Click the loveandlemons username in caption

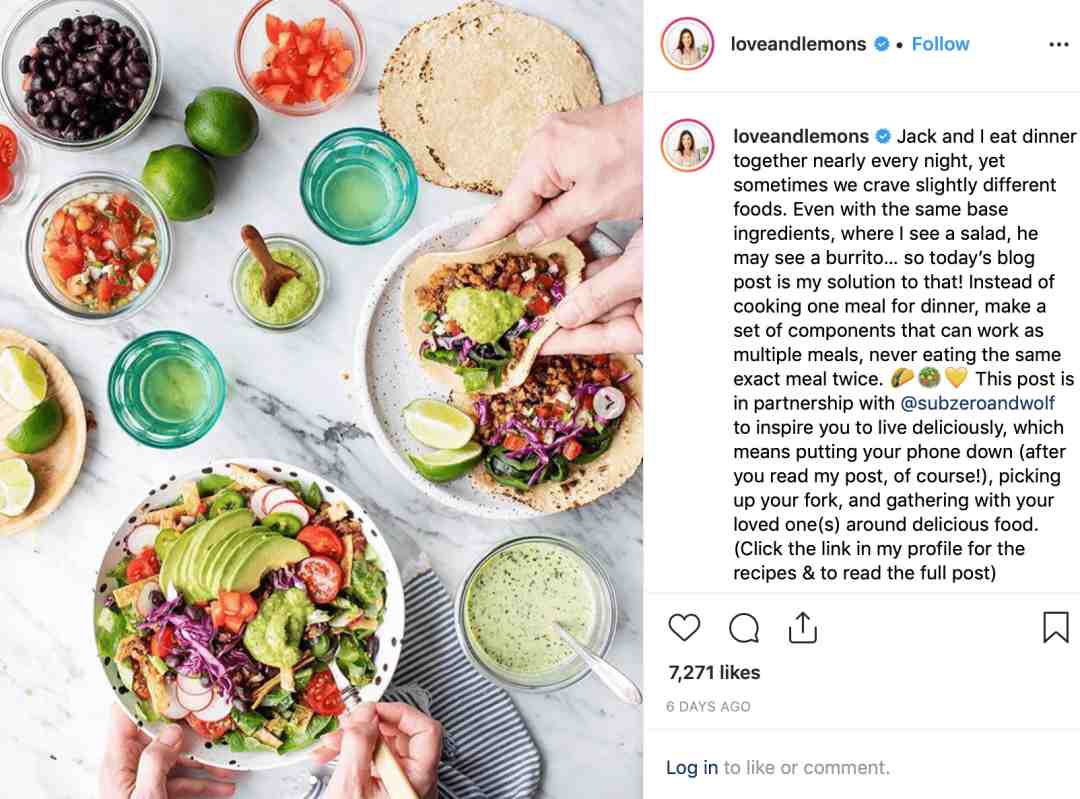pos(801,136)
